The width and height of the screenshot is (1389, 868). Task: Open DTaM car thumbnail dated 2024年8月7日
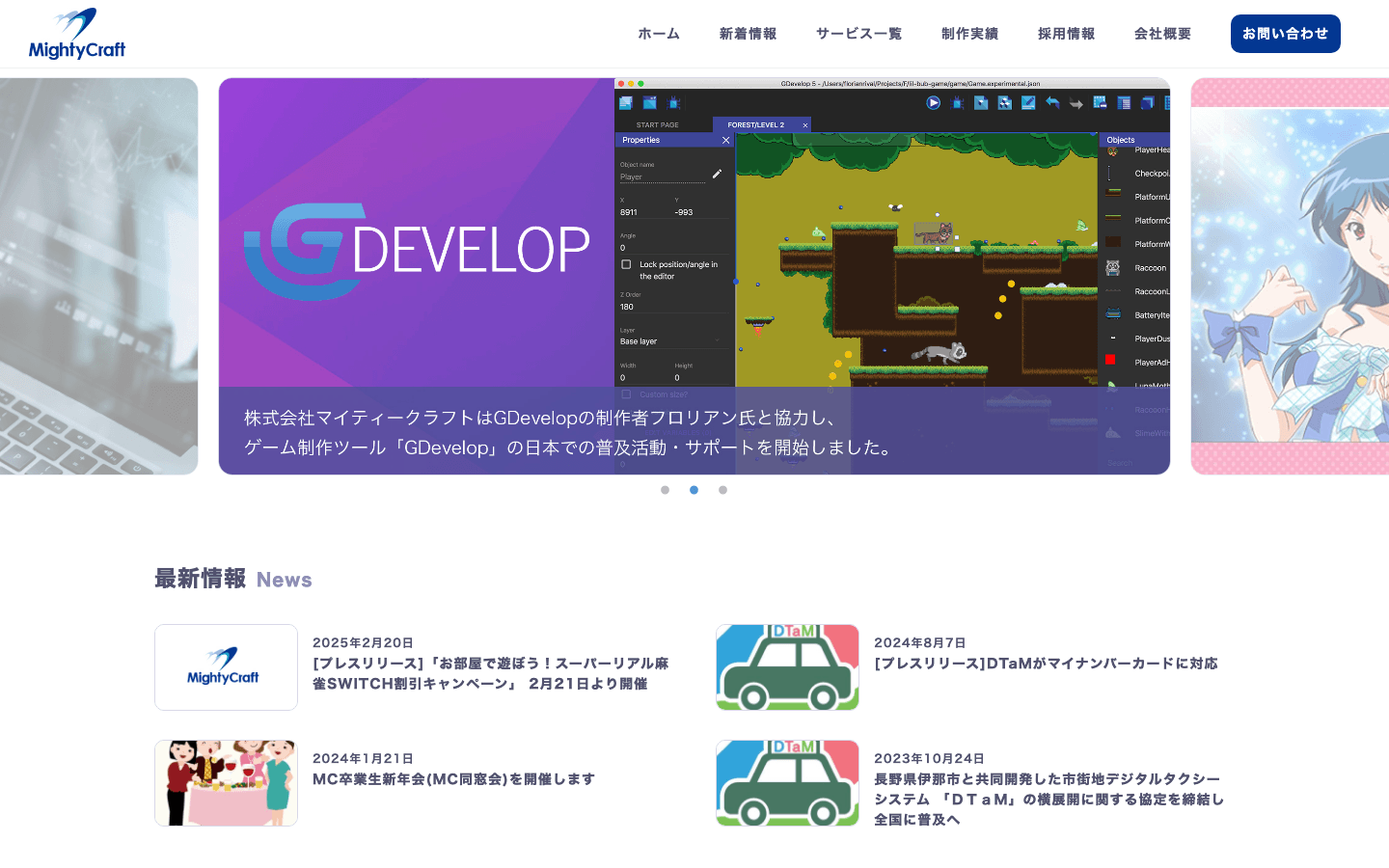pyautogui.click(x=787, y=667)
